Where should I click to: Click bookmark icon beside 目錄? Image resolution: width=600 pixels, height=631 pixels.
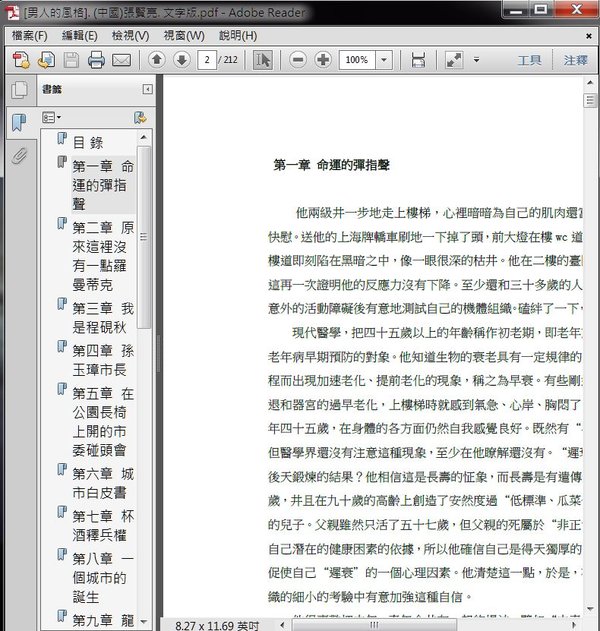point(62,138)
